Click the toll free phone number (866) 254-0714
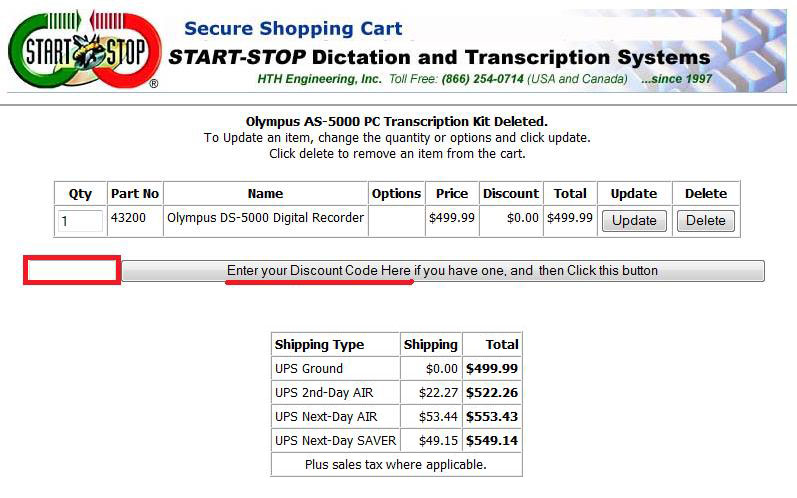The width and height of the screenshot is (797, 498). click(x=482, y=79)
